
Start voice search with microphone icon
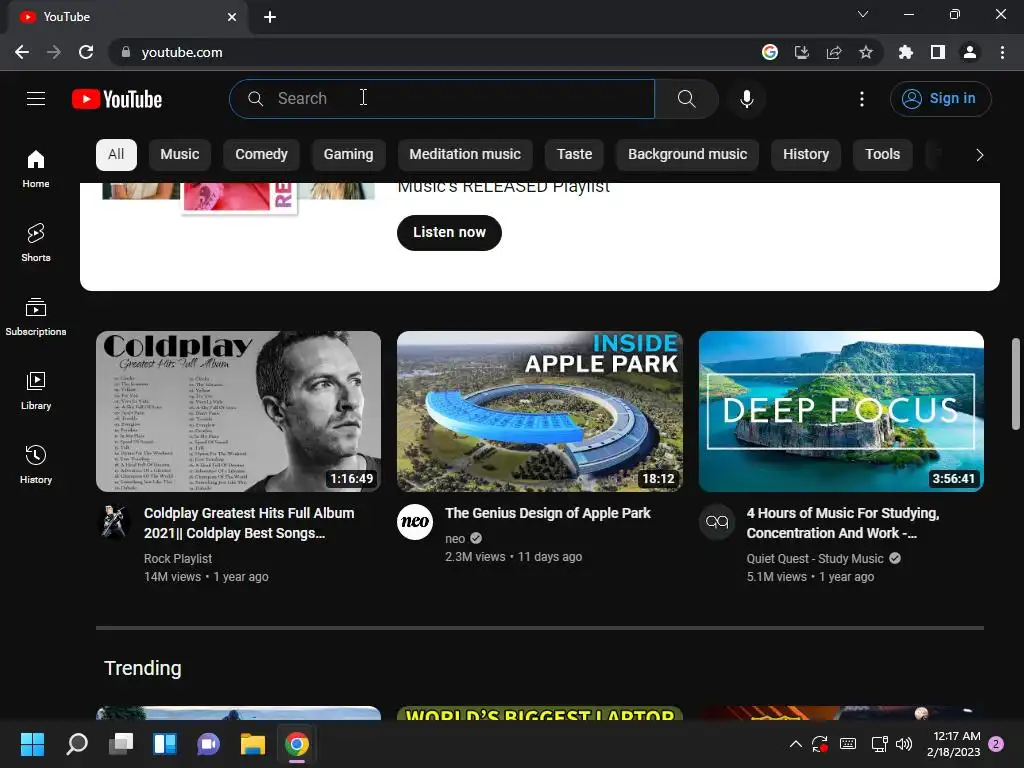tap(746, 99)
